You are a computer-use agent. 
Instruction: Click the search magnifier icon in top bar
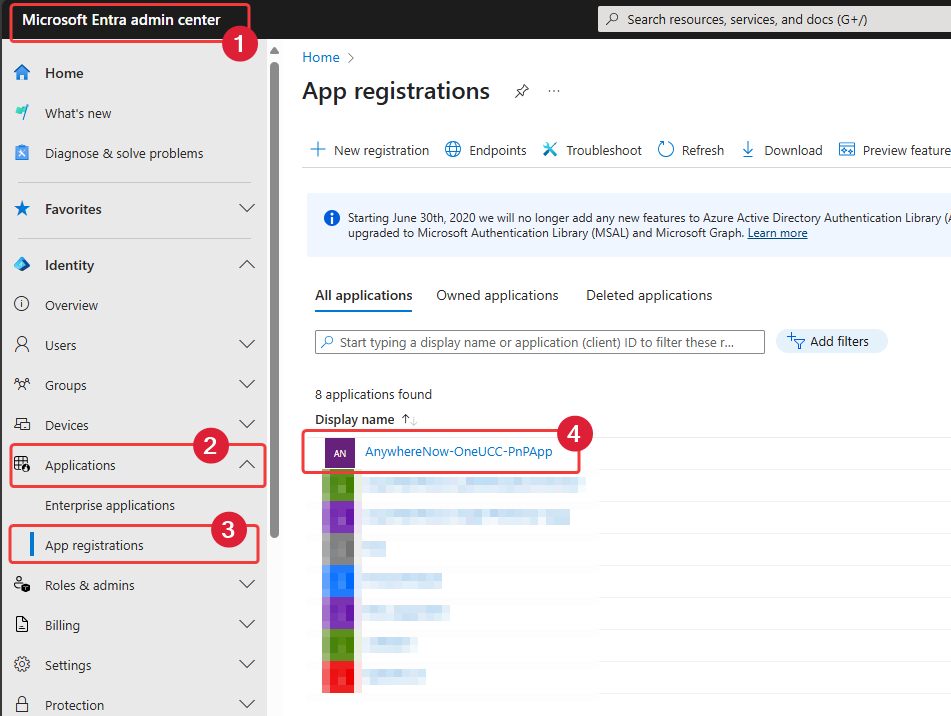tap(613, 19)
